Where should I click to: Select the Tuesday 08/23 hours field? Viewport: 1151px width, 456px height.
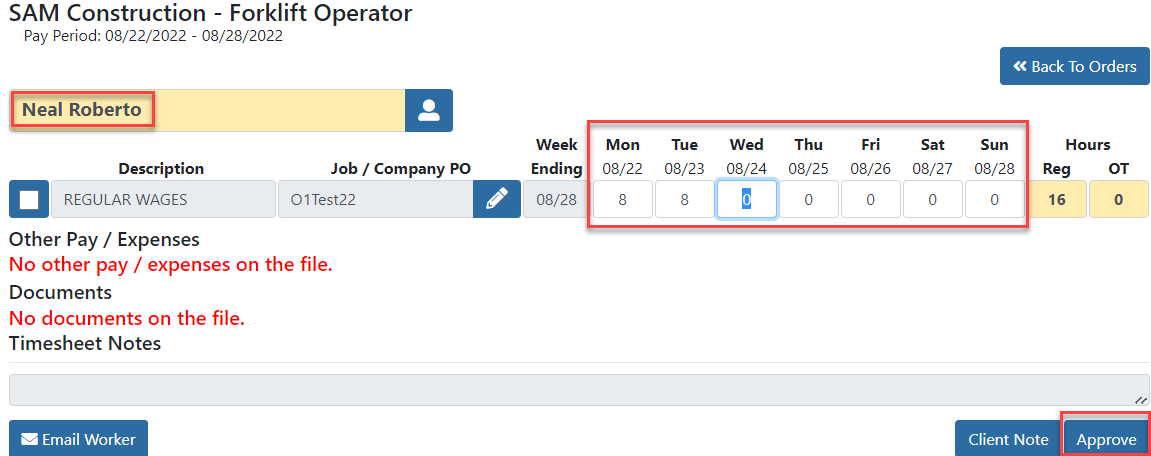point(684,199)
